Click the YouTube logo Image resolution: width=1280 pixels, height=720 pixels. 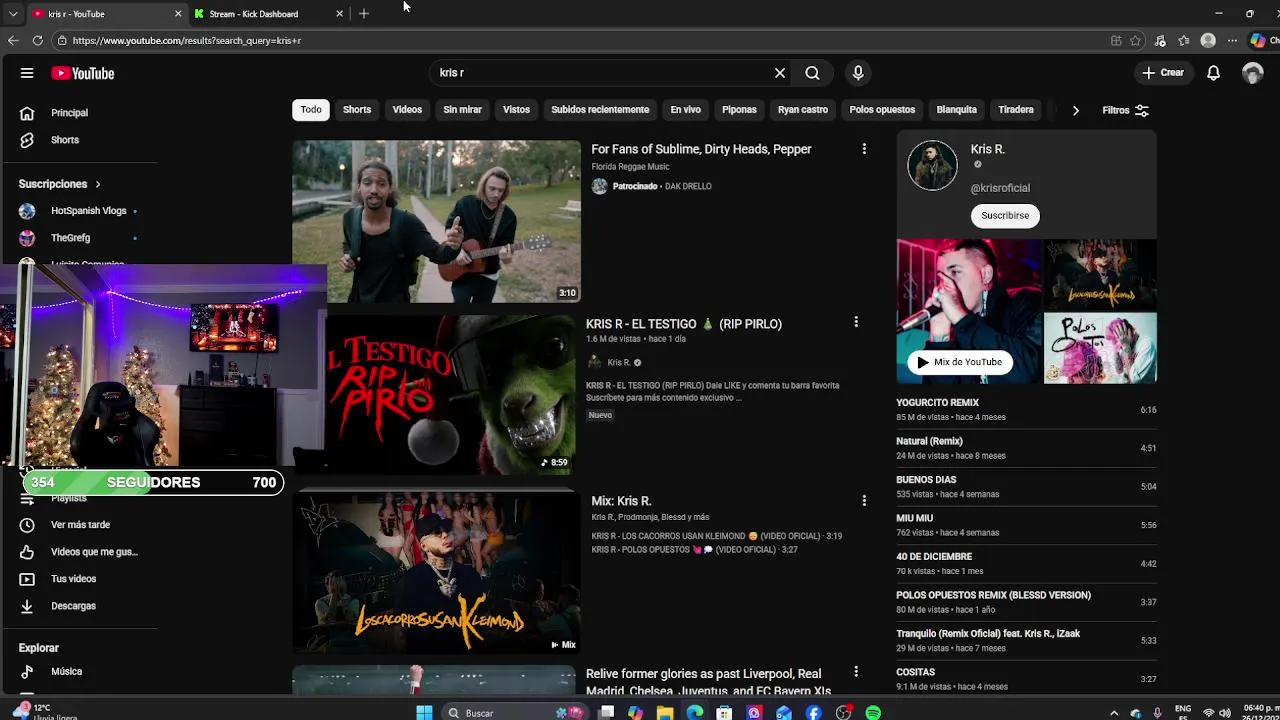[83, 73]
